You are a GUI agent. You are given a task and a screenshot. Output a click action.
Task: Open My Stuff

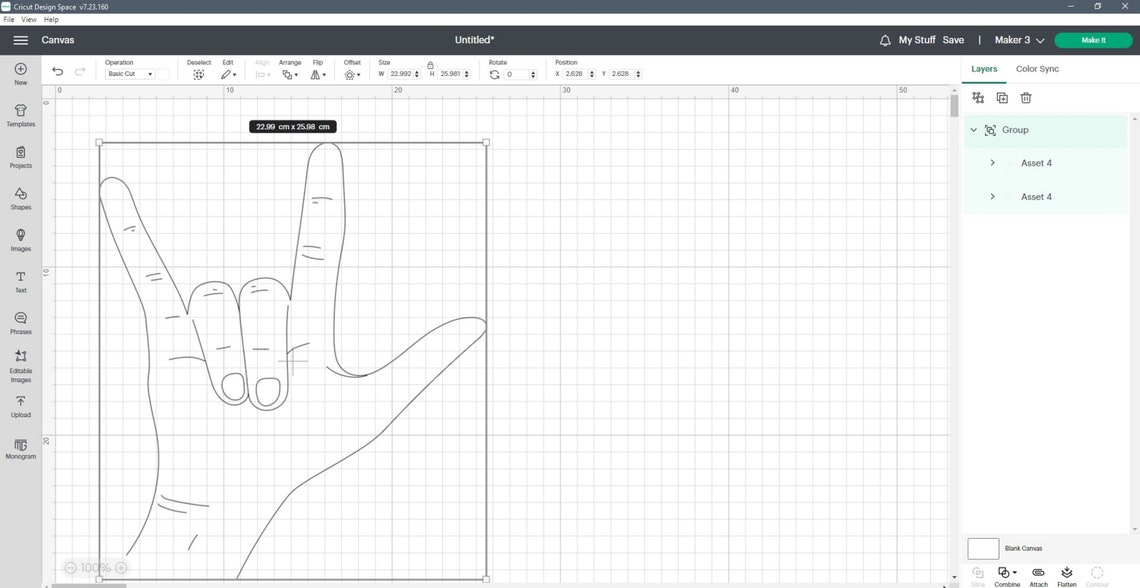(x=915, y=39)
